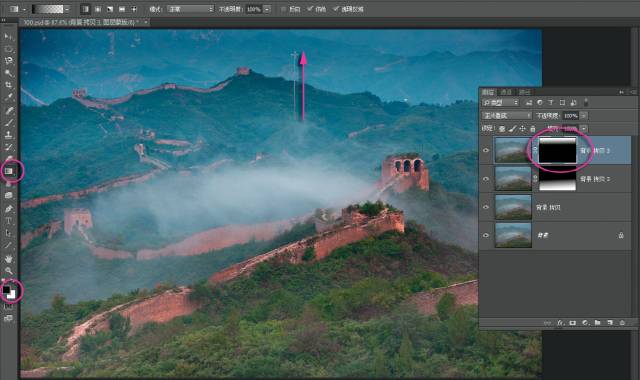Select the Clone Stamp tool
Viewport: 640px width, 380px height.
(x=8, y=135)
